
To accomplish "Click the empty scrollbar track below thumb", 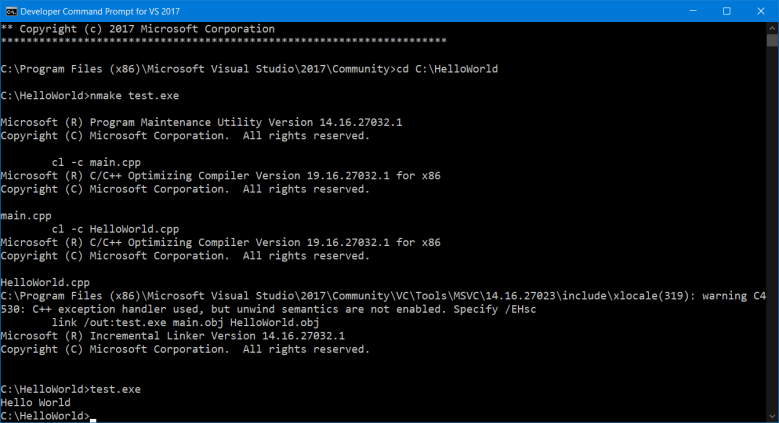I will point(773,229).
